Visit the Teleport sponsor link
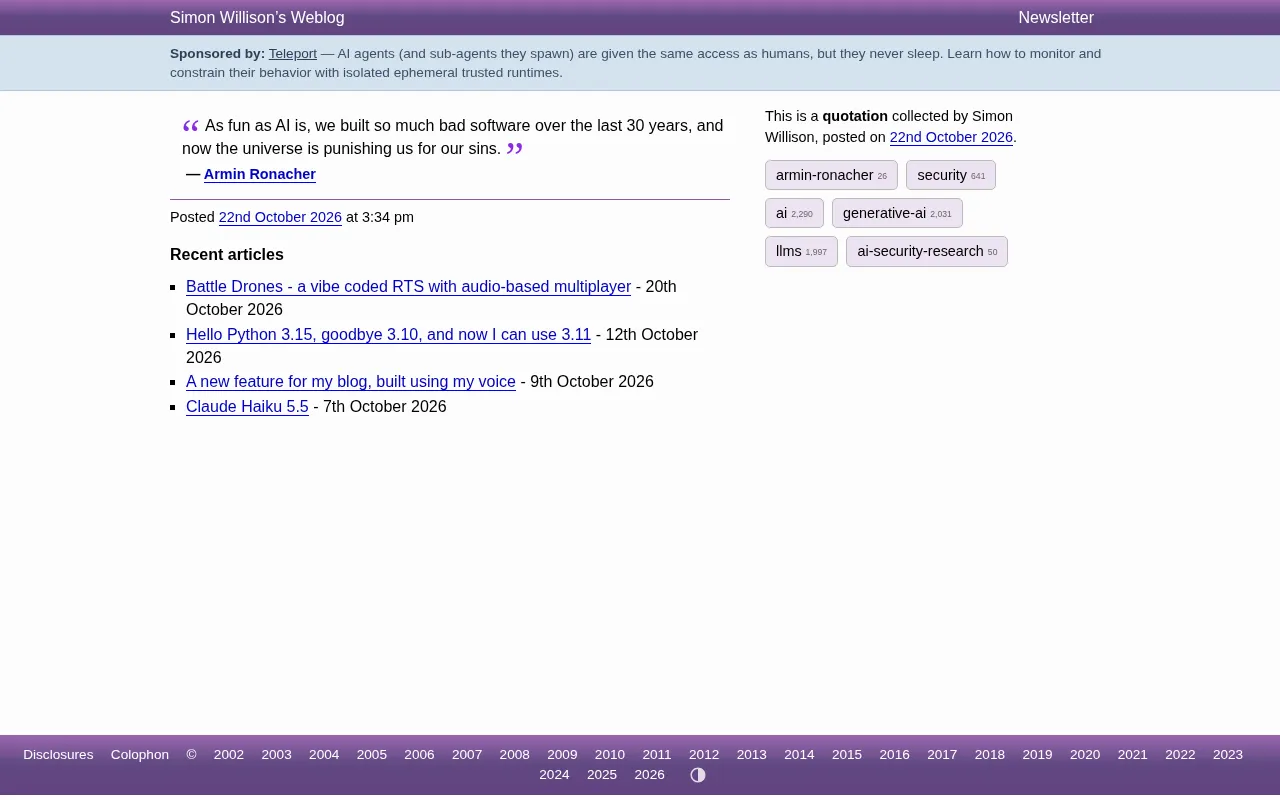1280x800 pixels. click(x=292, y=54)
